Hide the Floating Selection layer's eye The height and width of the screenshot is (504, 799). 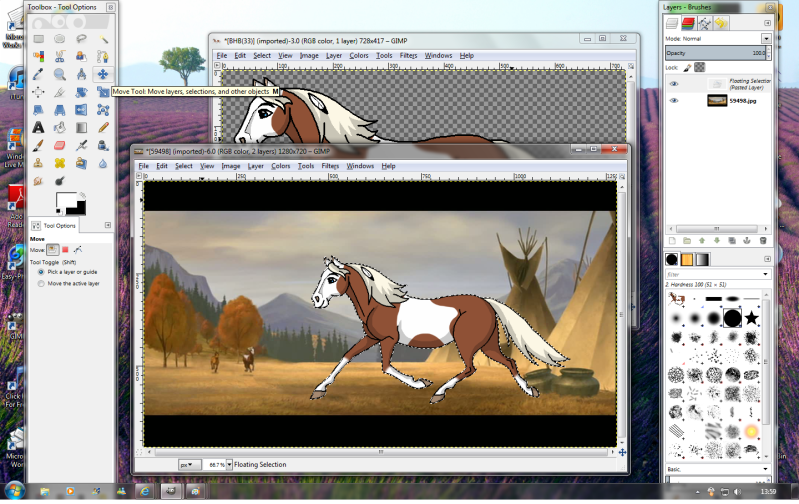(x=674, y=84)
